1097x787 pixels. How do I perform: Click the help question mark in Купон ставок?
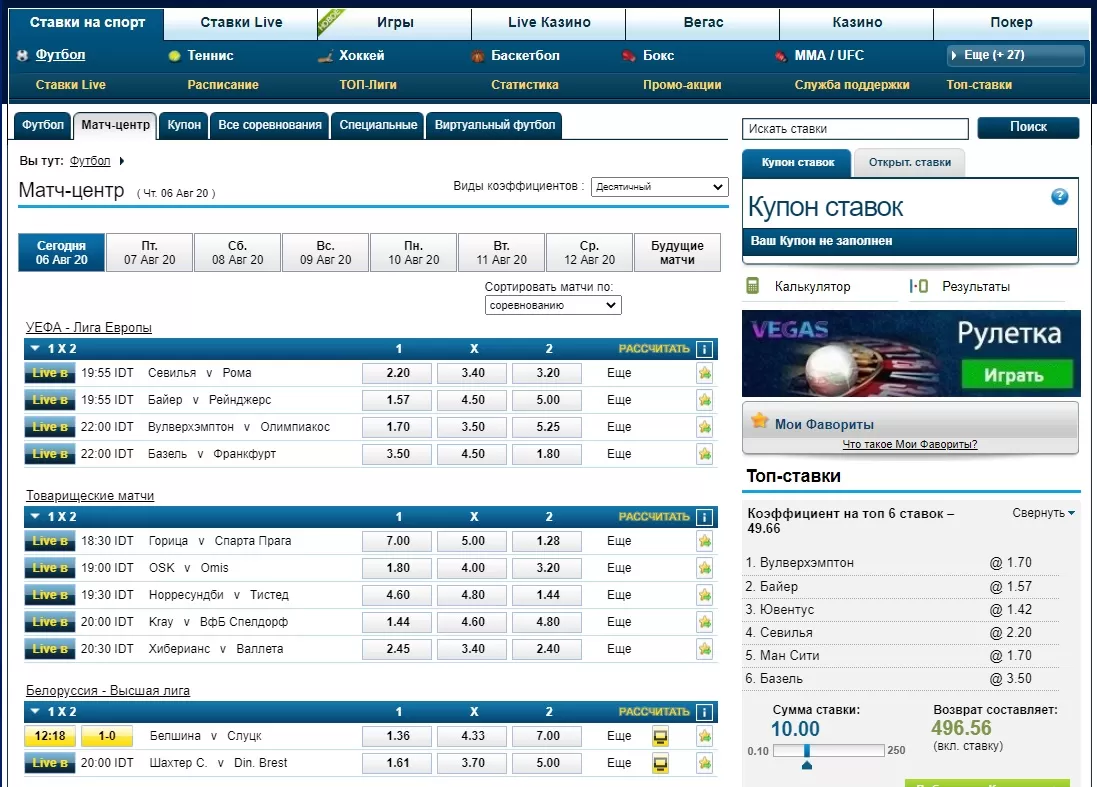click(1060, 197)
